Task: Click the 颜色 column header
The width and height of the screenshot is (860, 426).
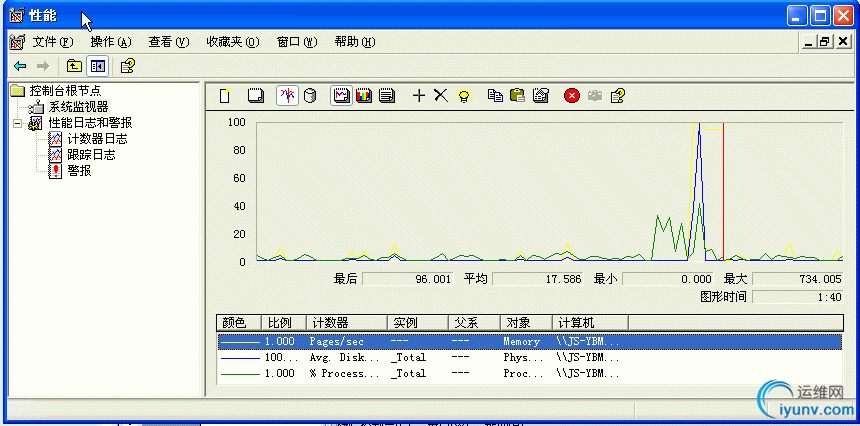Action: click(239, 322)
